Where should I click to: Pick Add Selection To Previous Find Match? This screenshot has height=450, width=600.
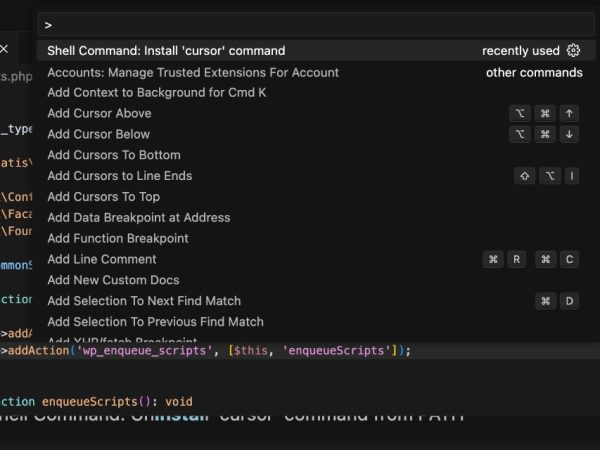pos(316,322)
